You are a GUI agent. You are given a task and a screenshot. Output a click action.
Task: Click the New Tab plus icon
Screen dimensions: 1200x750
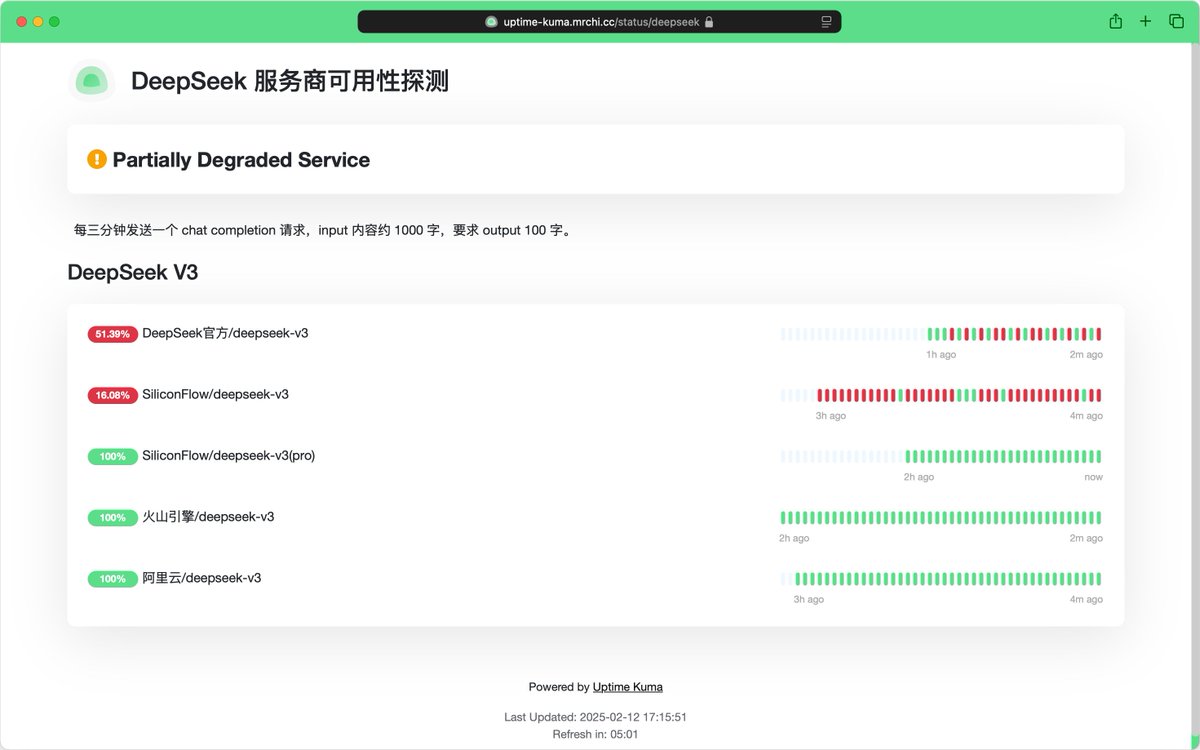1144,20
